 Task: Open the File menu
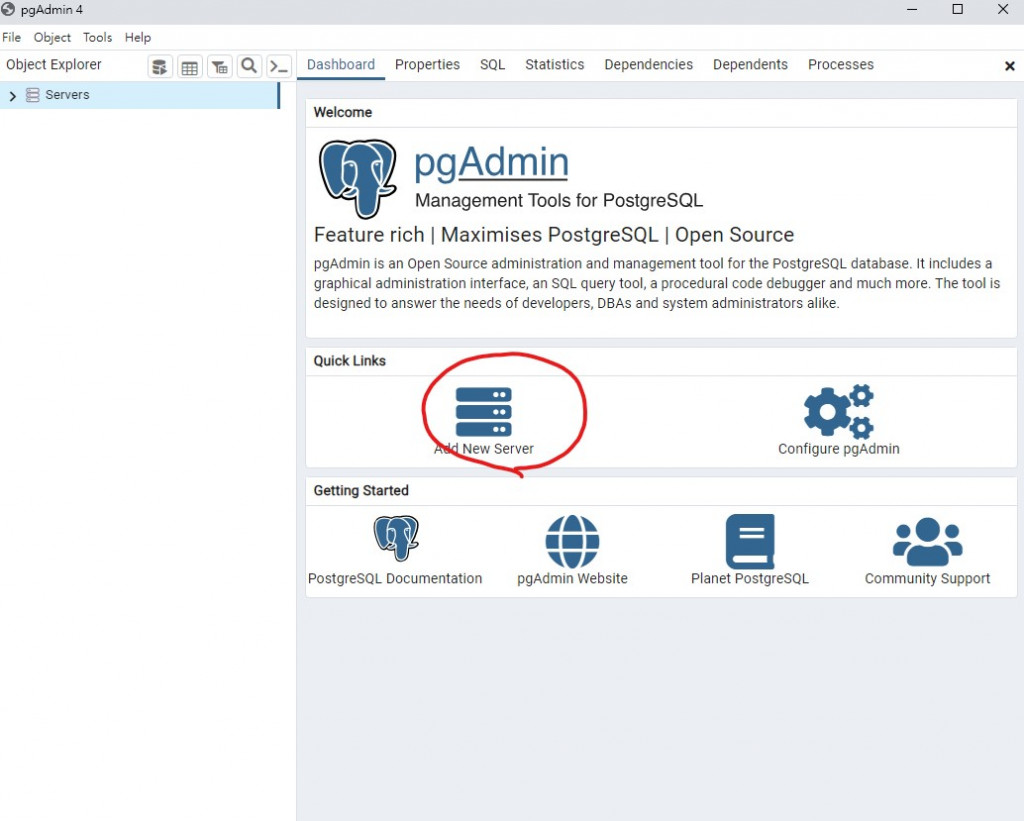[x=12, y=37]
